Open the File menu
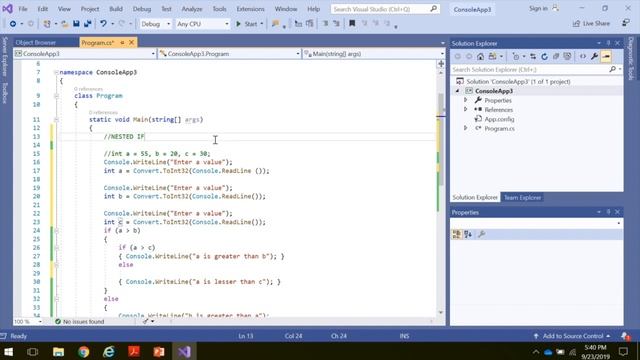 23,9
